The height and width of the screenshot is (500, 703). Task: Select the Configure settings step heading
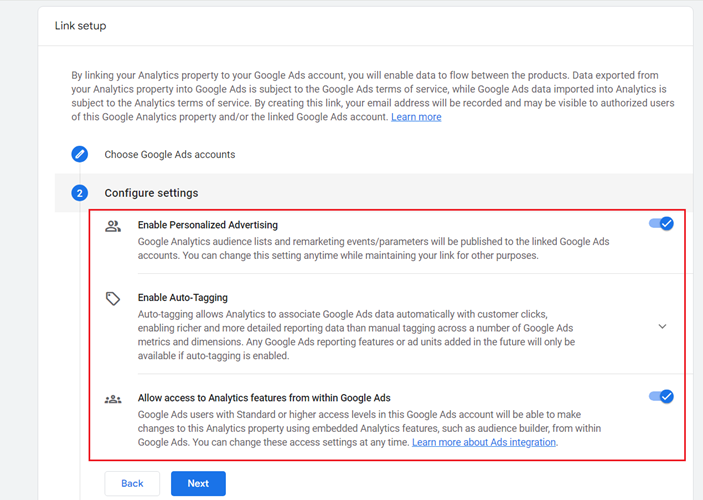[151, 193]
